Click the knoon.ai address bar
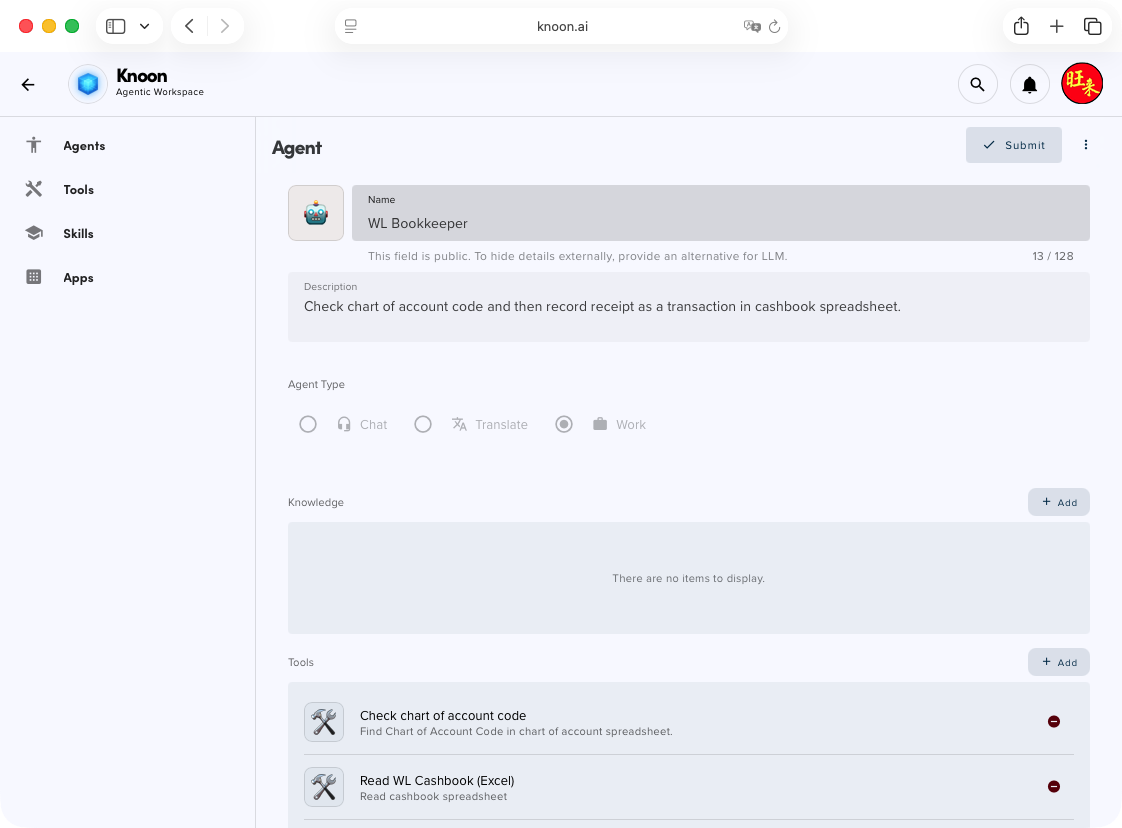Image resolution: width=1122 pixels, height=828 pixels. click(562, 26)
